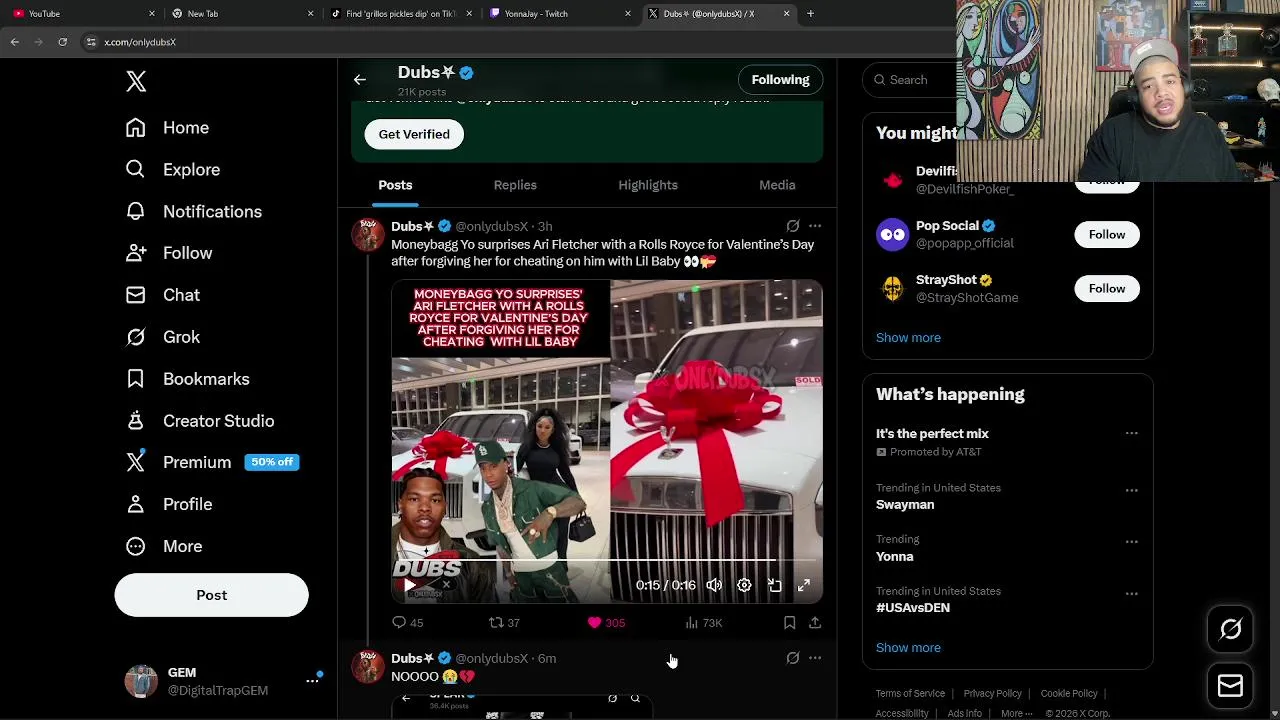Show more under What's happening
Screen dimensions: 1280x720
[x=908, y=648]
